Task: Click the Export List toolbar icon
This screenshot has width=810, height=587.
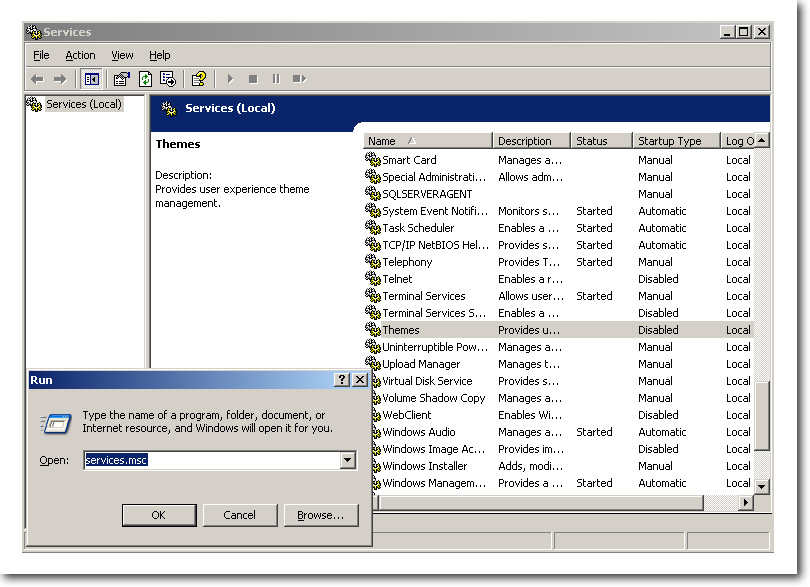Action: (x=168, y=79)
